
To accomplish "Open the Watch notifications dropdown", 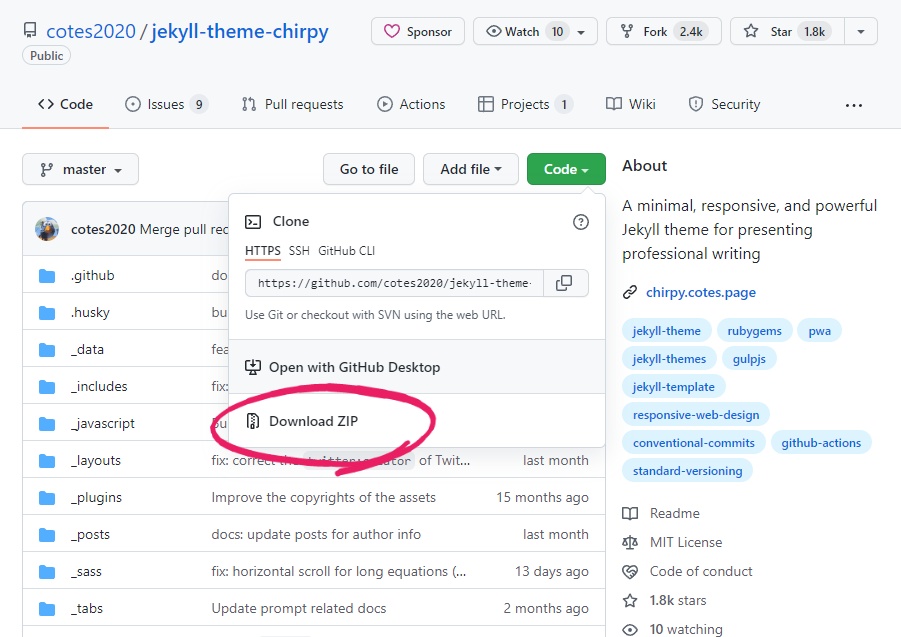I will coord(535,31).
